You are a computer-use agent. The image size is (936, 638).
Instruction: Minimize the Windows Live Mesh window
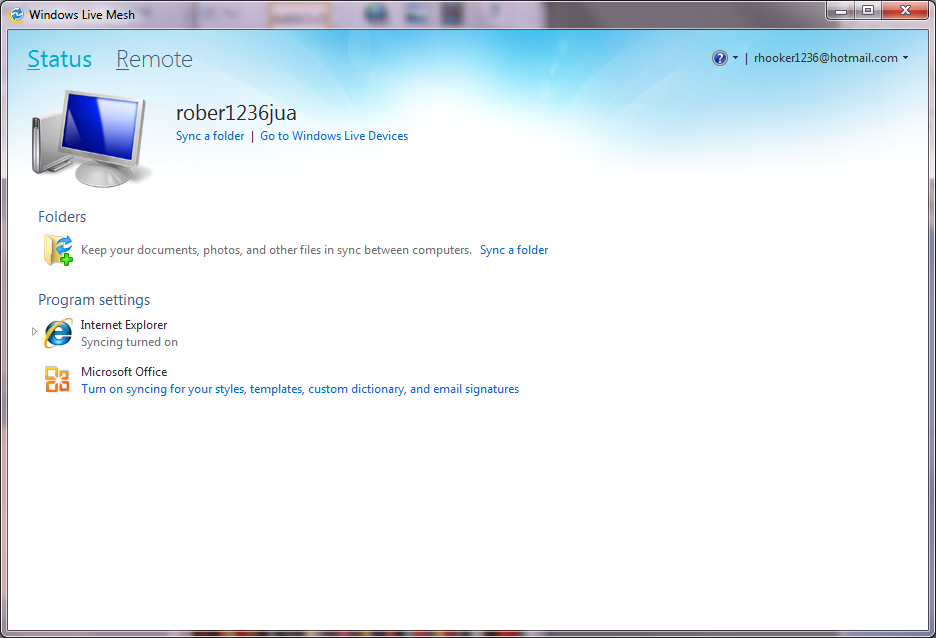841,10
